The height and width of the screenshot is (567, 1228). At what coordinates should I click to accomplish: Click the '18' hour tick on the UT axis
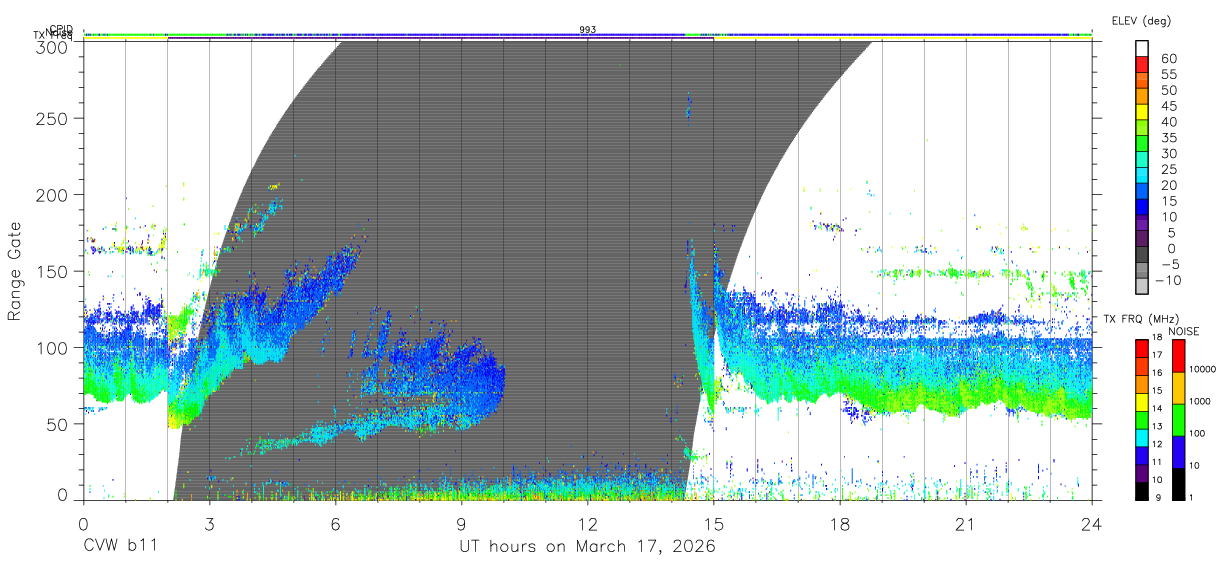(x=839, y=524)
